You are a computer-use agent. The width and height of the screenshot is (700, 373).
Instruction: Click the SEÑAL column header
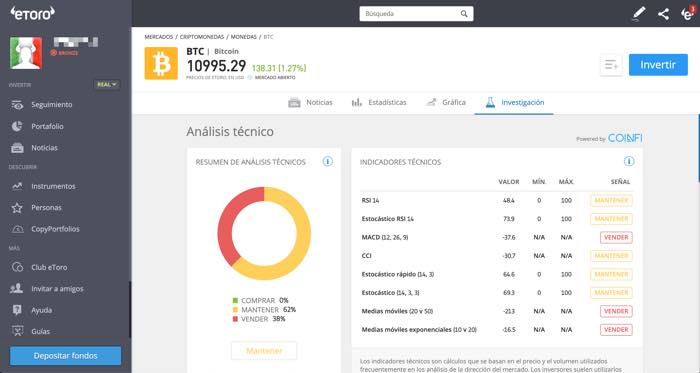[620, 182]
